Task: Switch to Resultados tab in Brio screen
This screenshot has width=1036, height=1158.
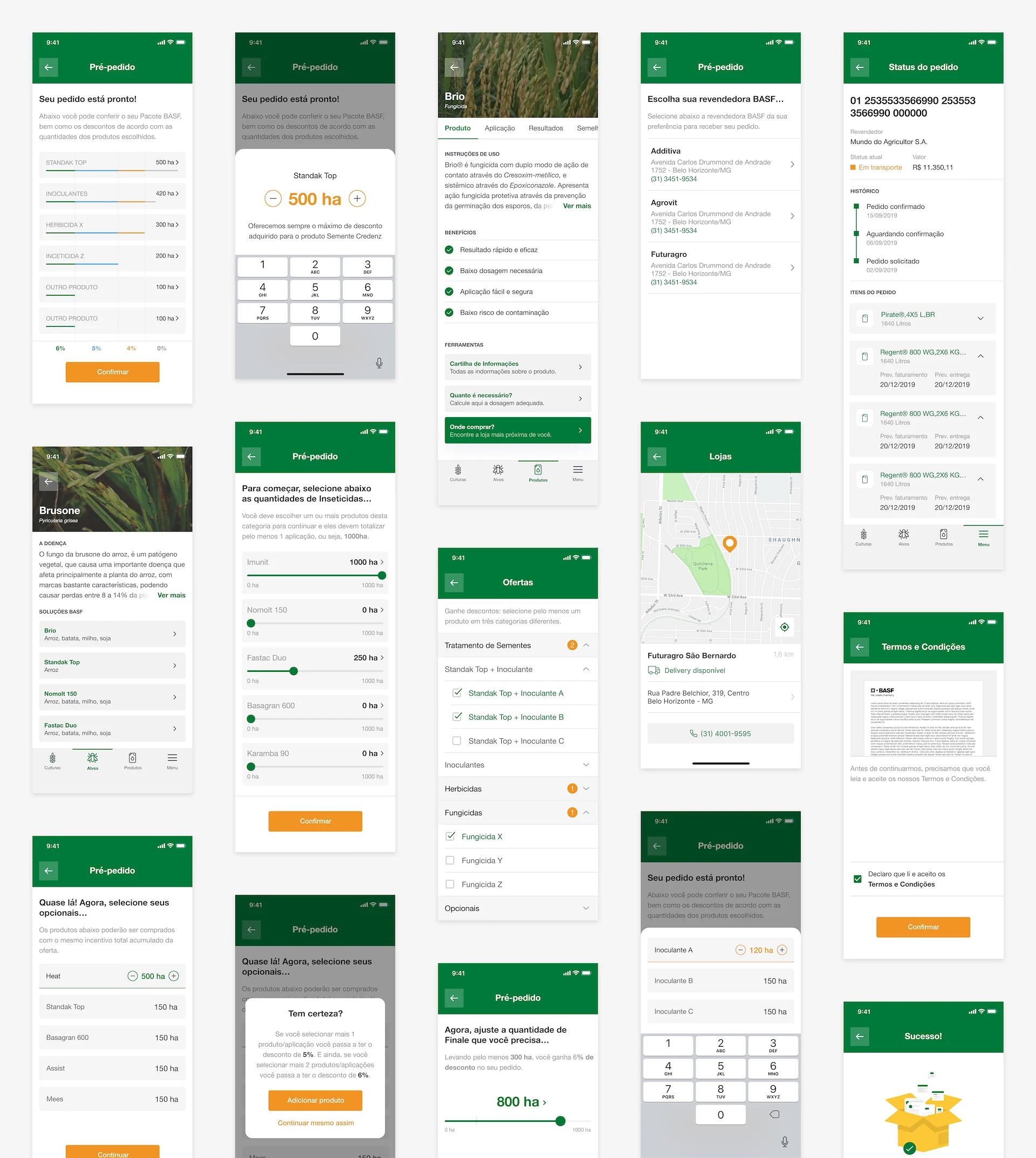Action: click(546, 128)
